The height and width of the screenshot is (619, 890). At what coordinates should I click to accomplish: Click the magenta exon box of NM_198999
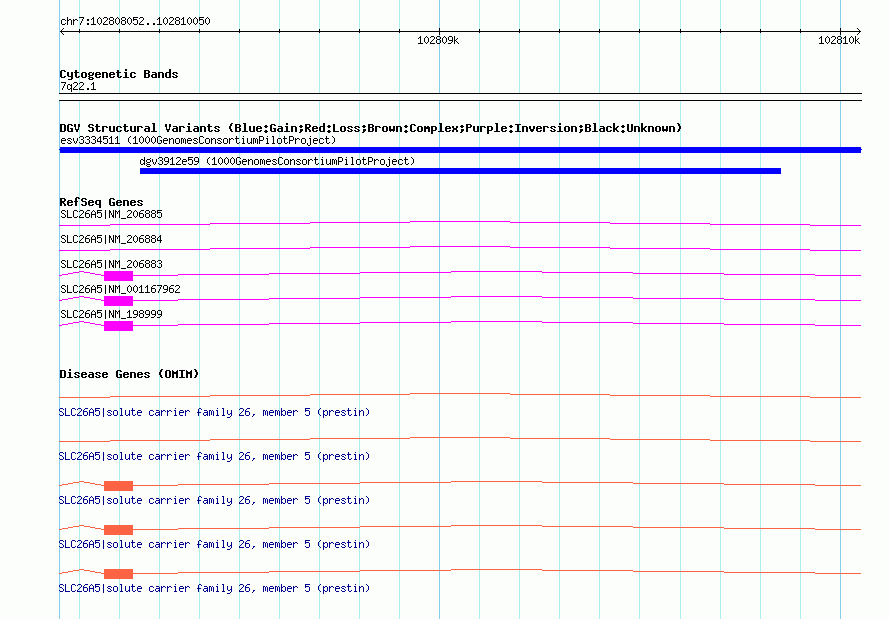point(119,326)
